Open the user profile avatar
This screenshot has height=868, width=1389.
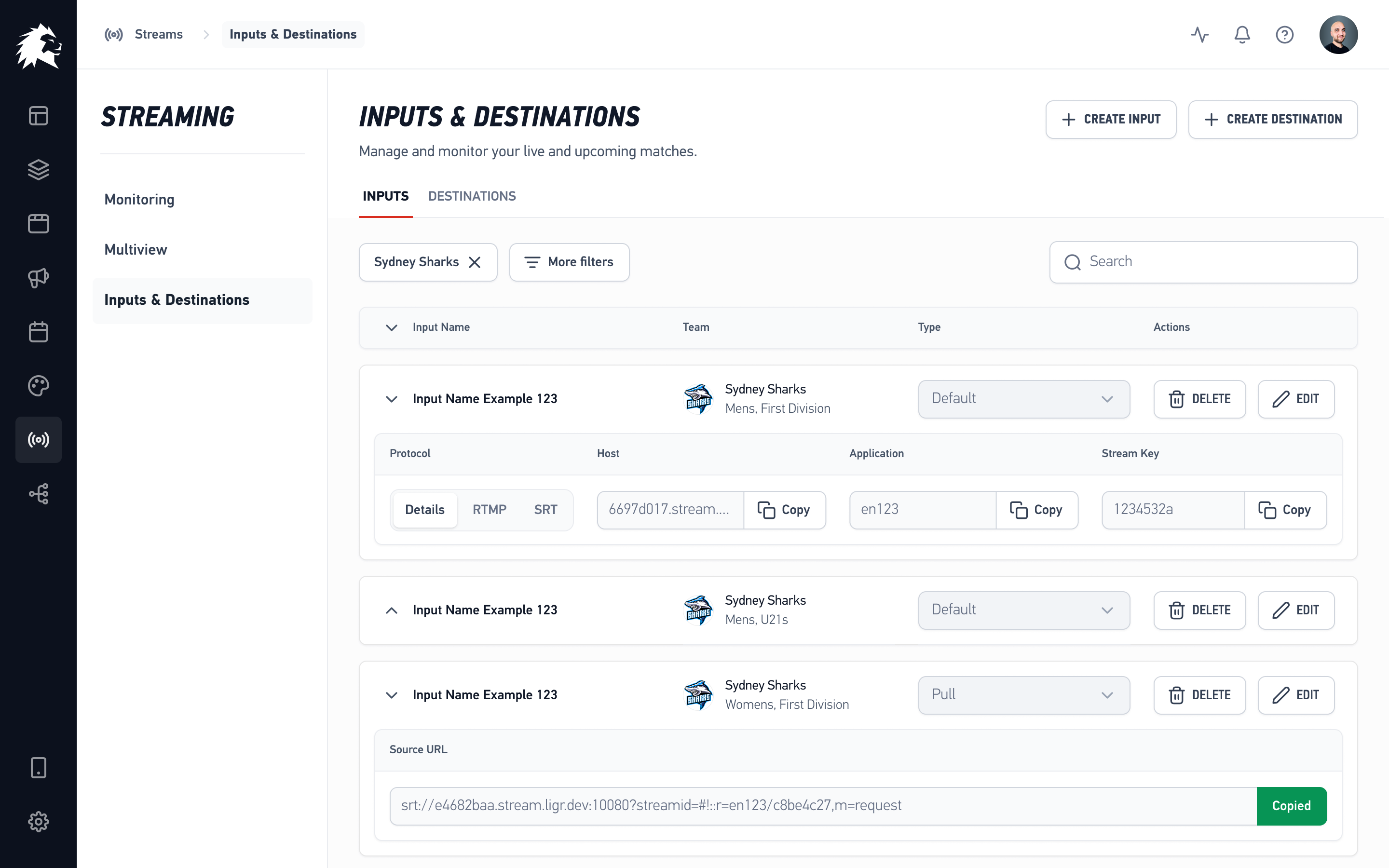pos(1338,34)
